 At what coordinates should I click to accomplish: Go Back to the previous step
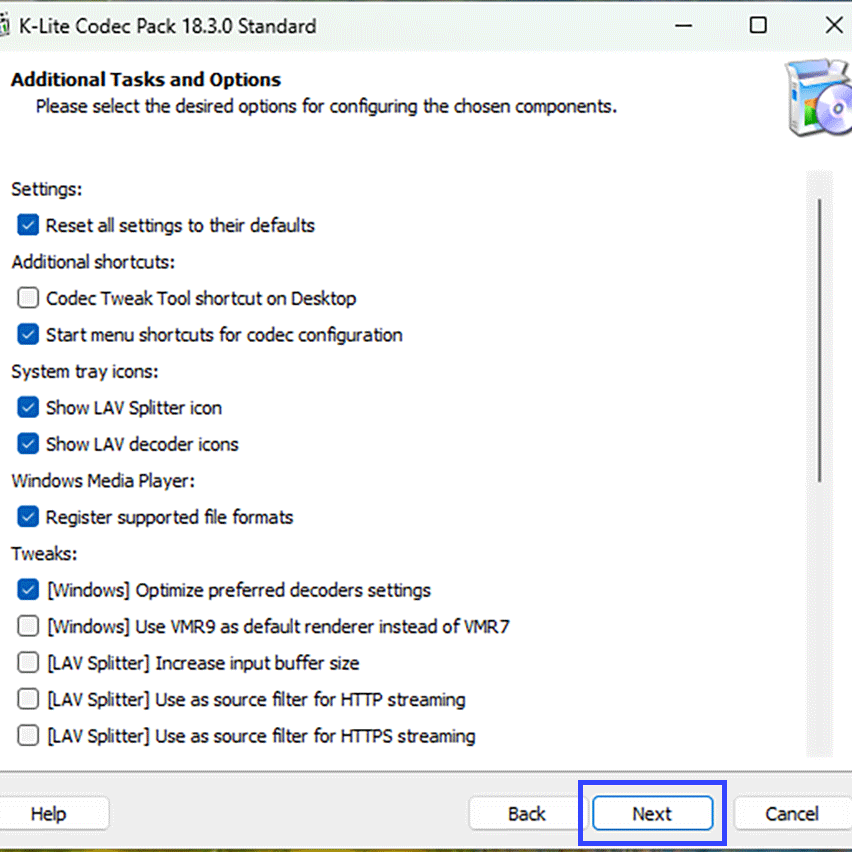click(x=526, y=814)
